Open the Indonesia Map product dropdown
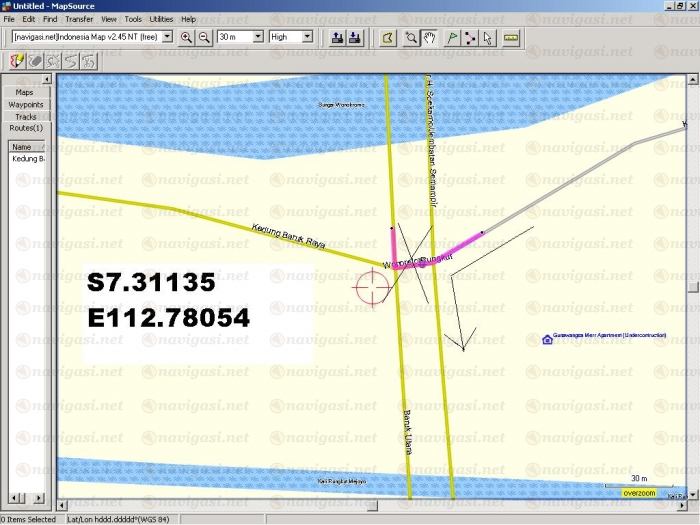 (x=167, y=37)
